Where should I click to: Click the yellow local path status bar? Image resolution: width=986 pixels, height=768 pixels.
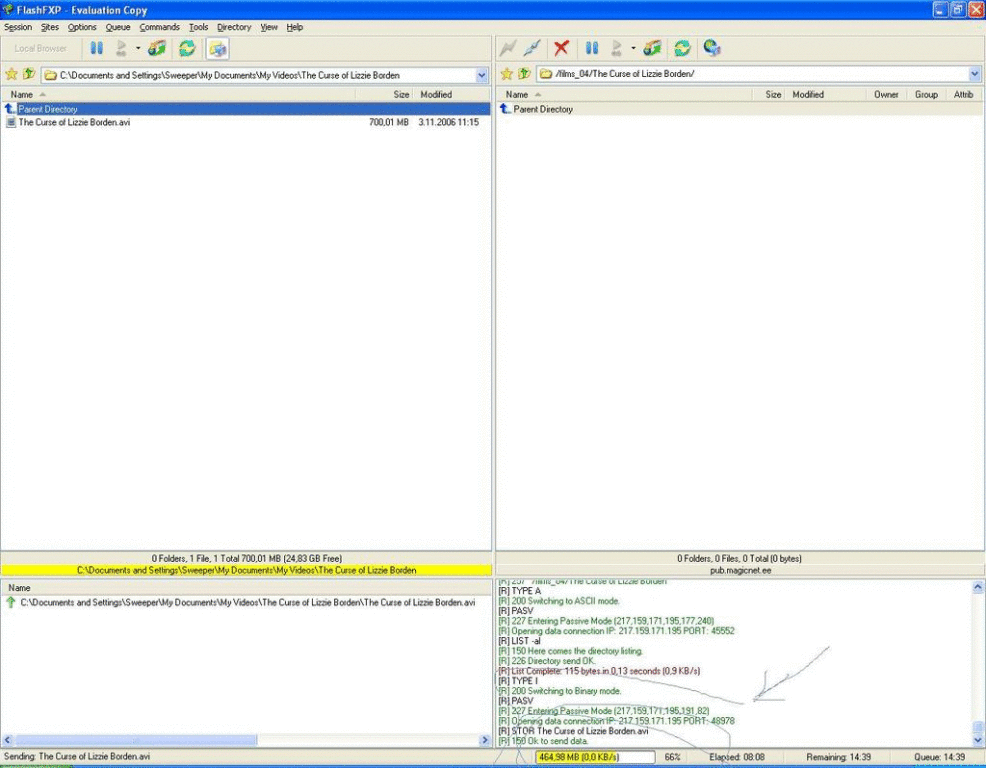click(x=246, y=570)
